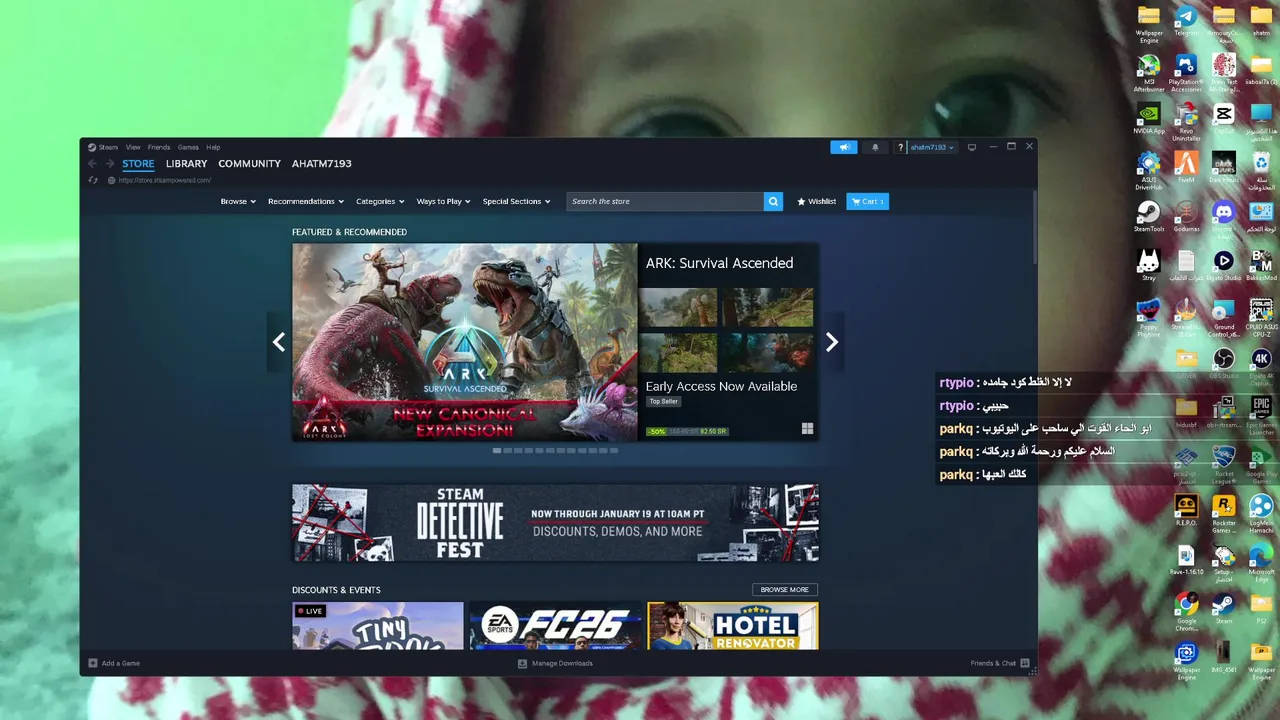Screen dimensions: 1280x720
Task: Open ahatm7193 account dropdown
Action: [x=932, y=147]
